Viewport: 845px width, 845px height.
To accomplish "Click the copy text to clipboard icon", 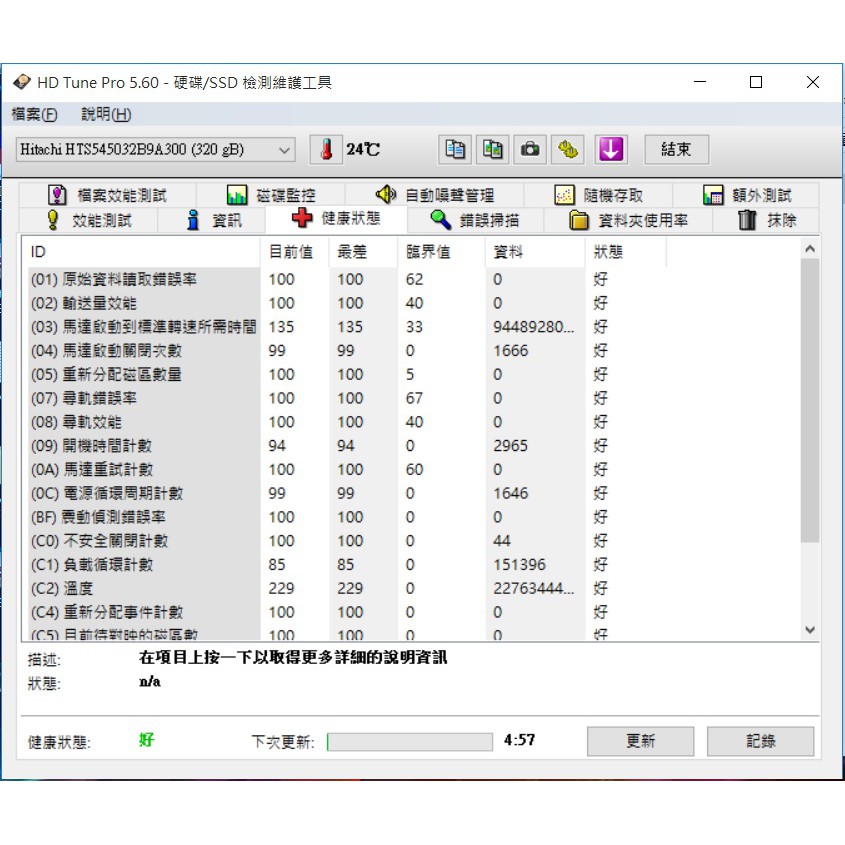I will 455,150.
